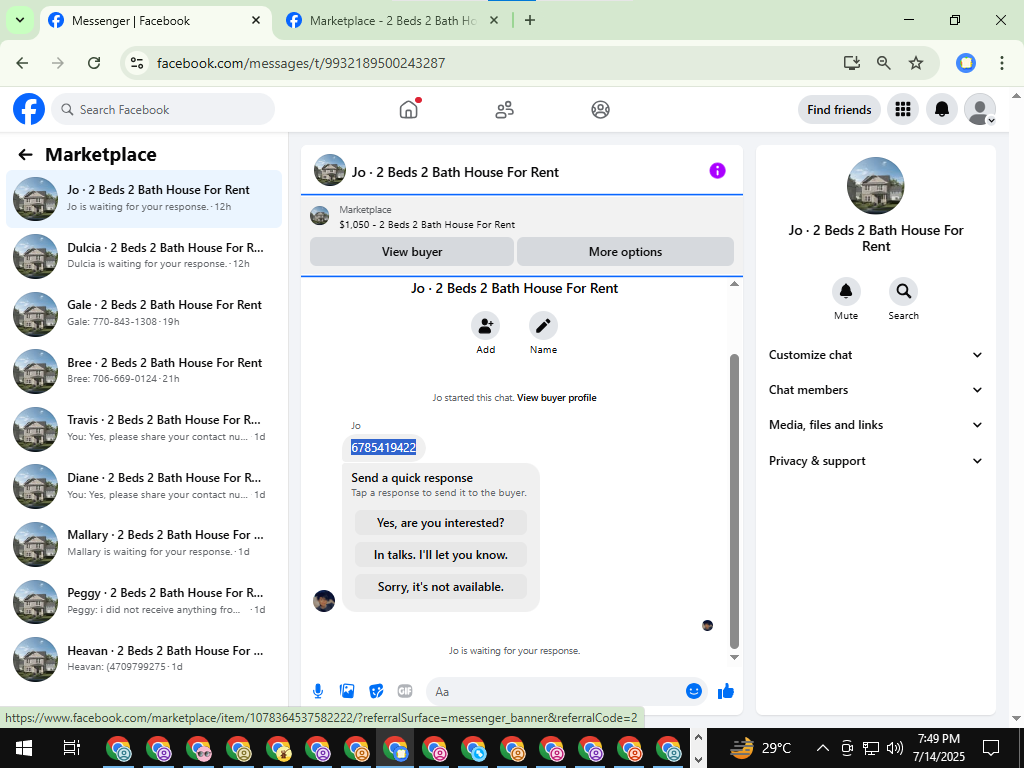
Task: Open Peggy's conversation
Action: pyautogui.click(x=144, y=601)
